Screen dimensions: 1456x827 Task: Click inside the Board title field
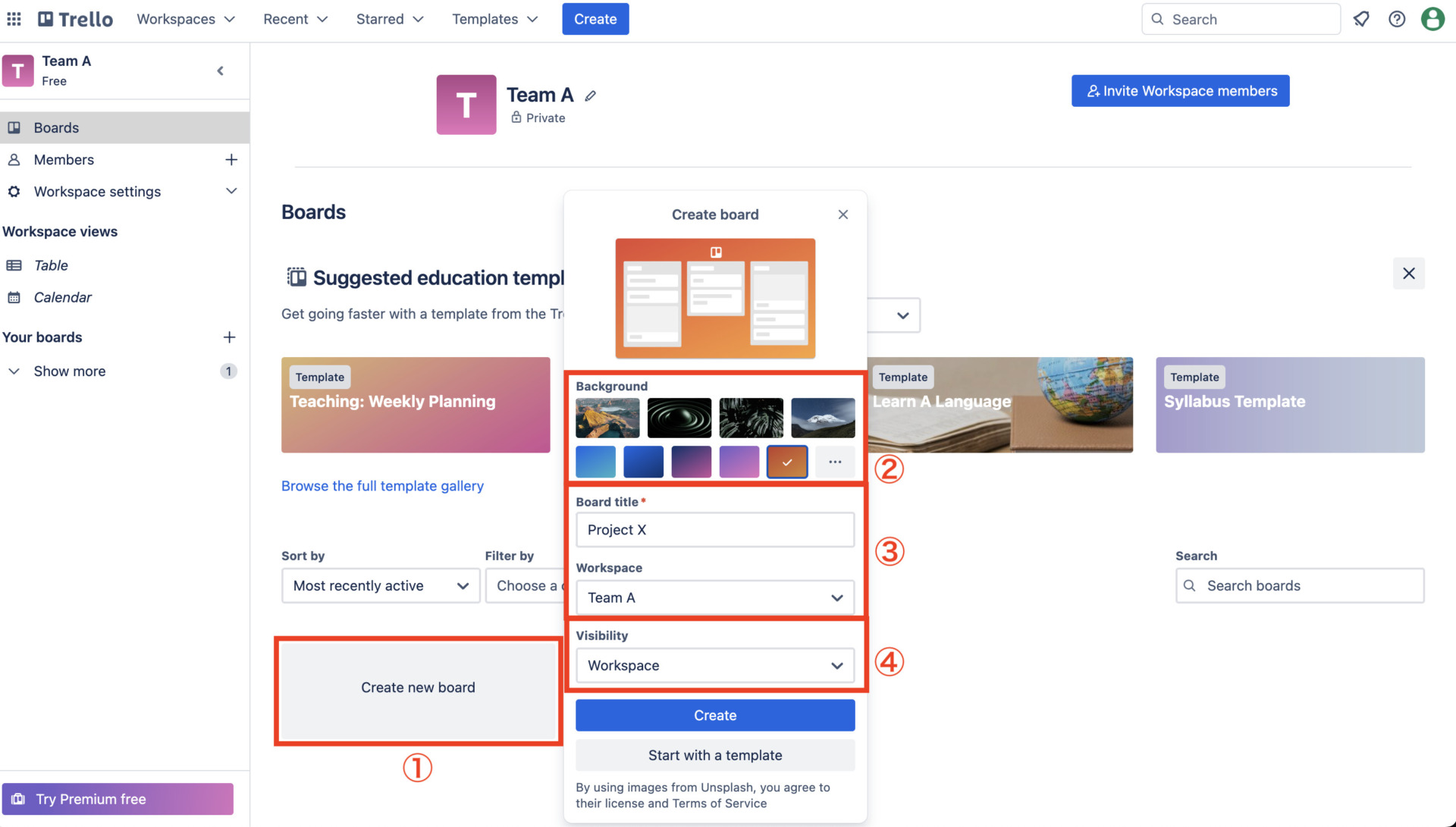pyautogui.click(x=714, y=530)
